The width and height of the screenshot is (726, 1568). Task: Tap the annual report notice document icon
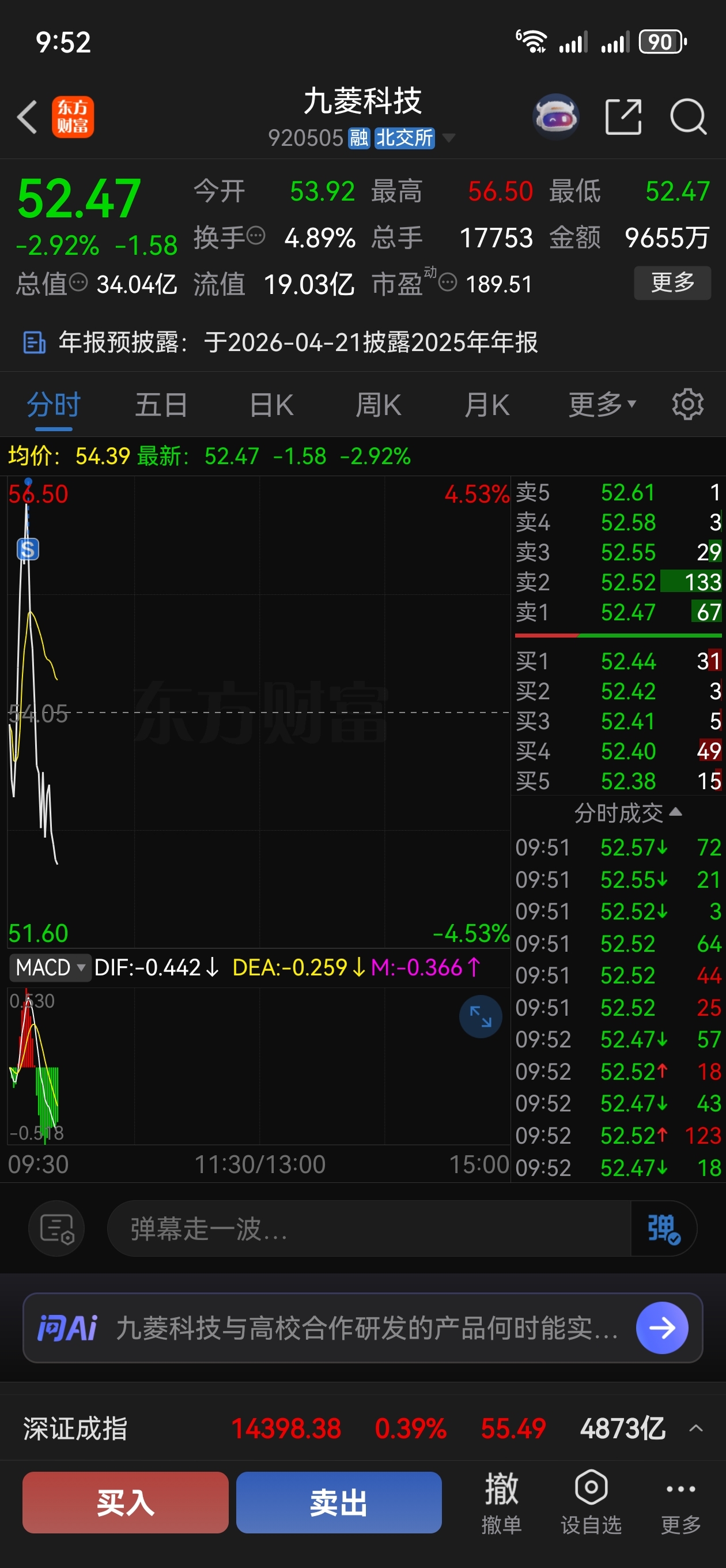tap(34, 342)
